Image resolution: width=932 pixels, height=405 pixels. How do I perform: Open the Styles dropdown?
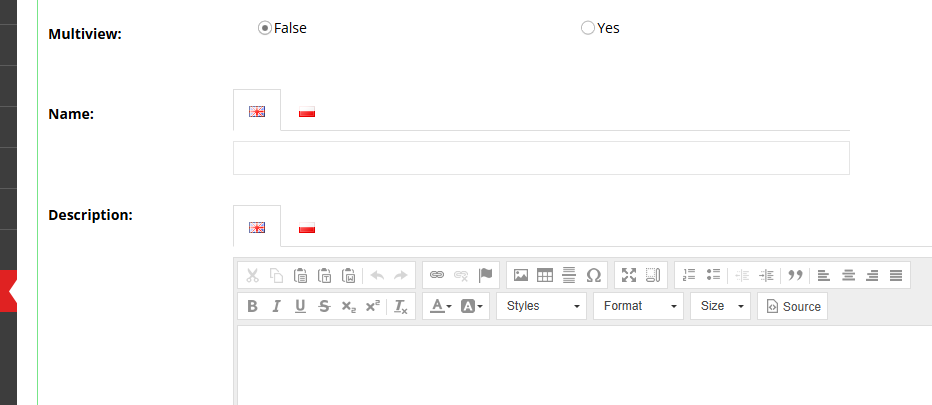(x=541, y=306)
